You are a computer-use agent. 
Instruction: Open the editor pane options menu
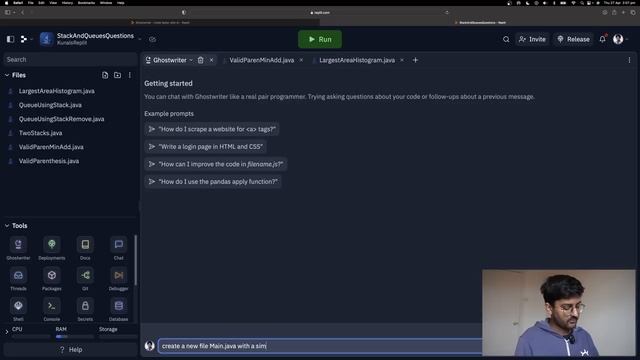point(629,60)
